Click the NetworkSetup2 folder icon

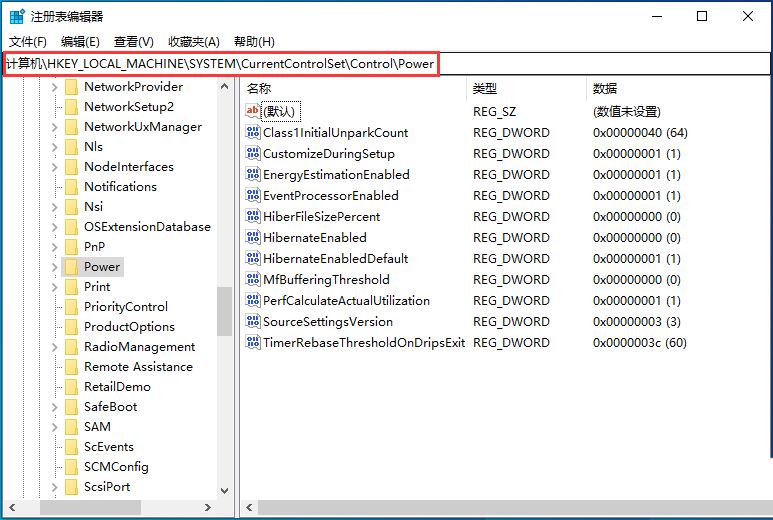(x=71, y=107)
